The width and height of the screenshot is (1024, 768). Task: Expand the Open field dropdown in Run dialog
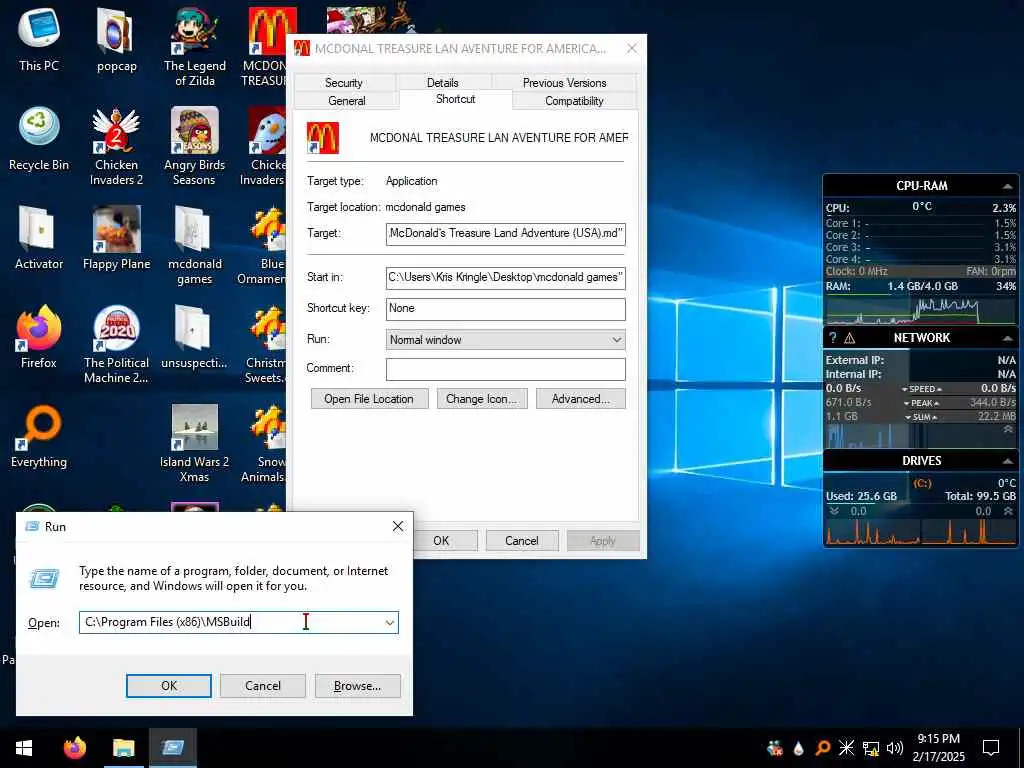pos(389,623)
